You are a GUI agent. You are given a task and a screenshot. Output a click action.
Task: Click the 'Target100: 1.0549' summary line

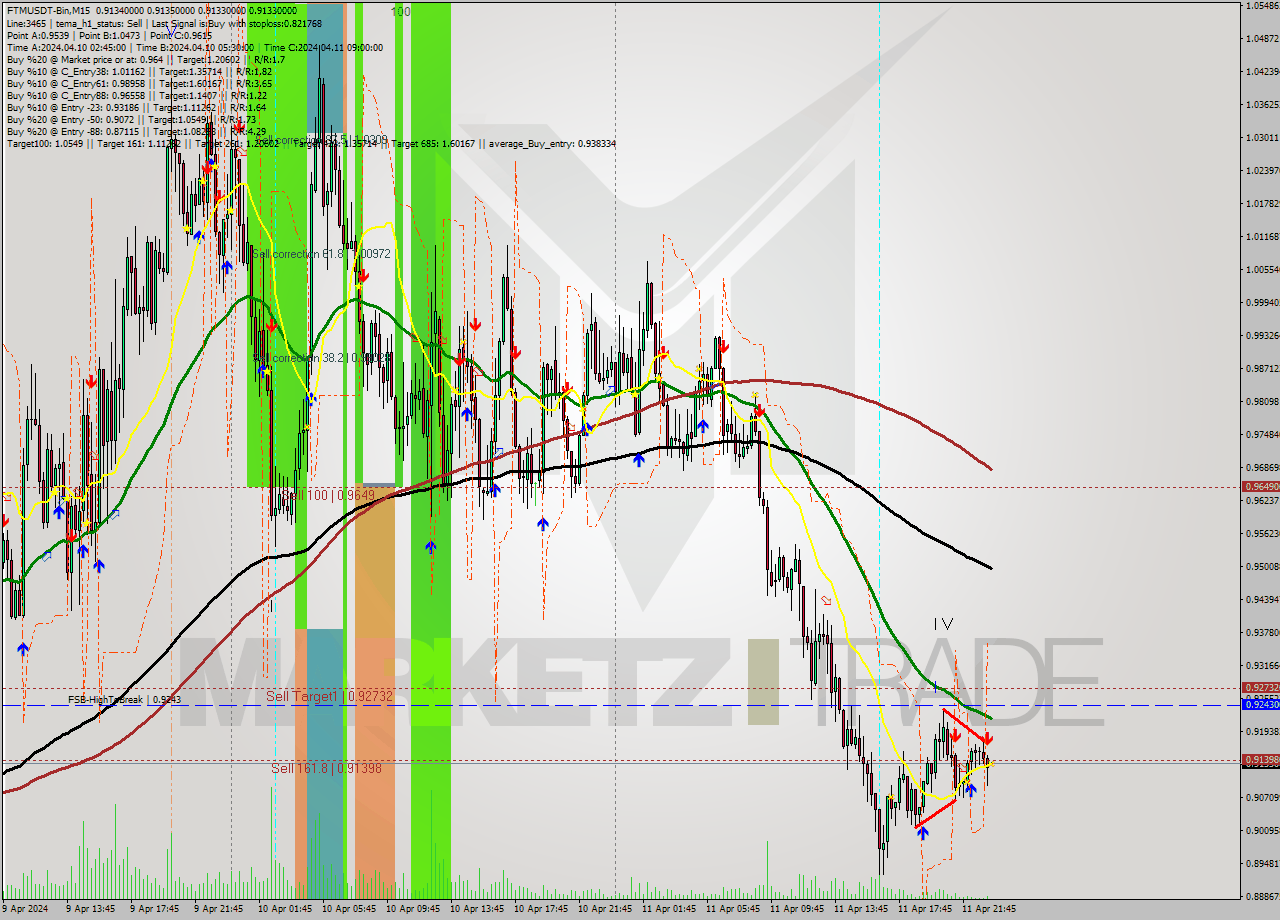[x=310, y=144]
